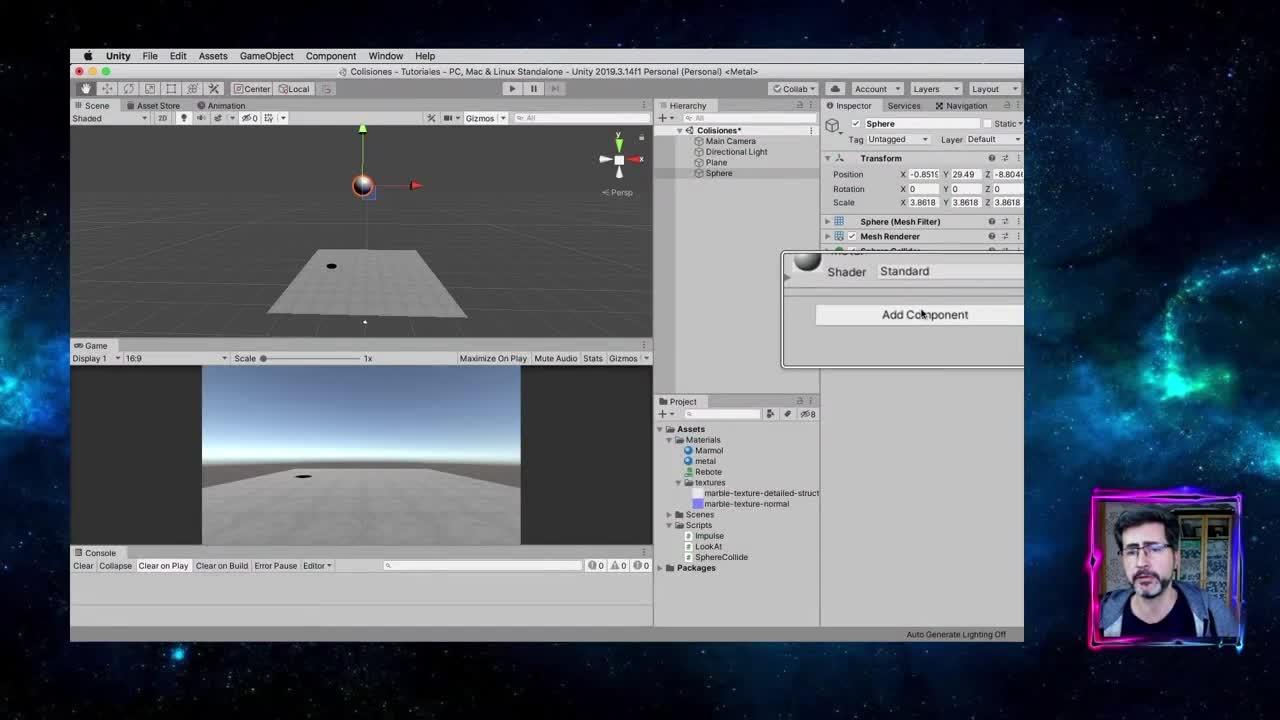
Task: Click Maximize On Play button
Action: 492,358
